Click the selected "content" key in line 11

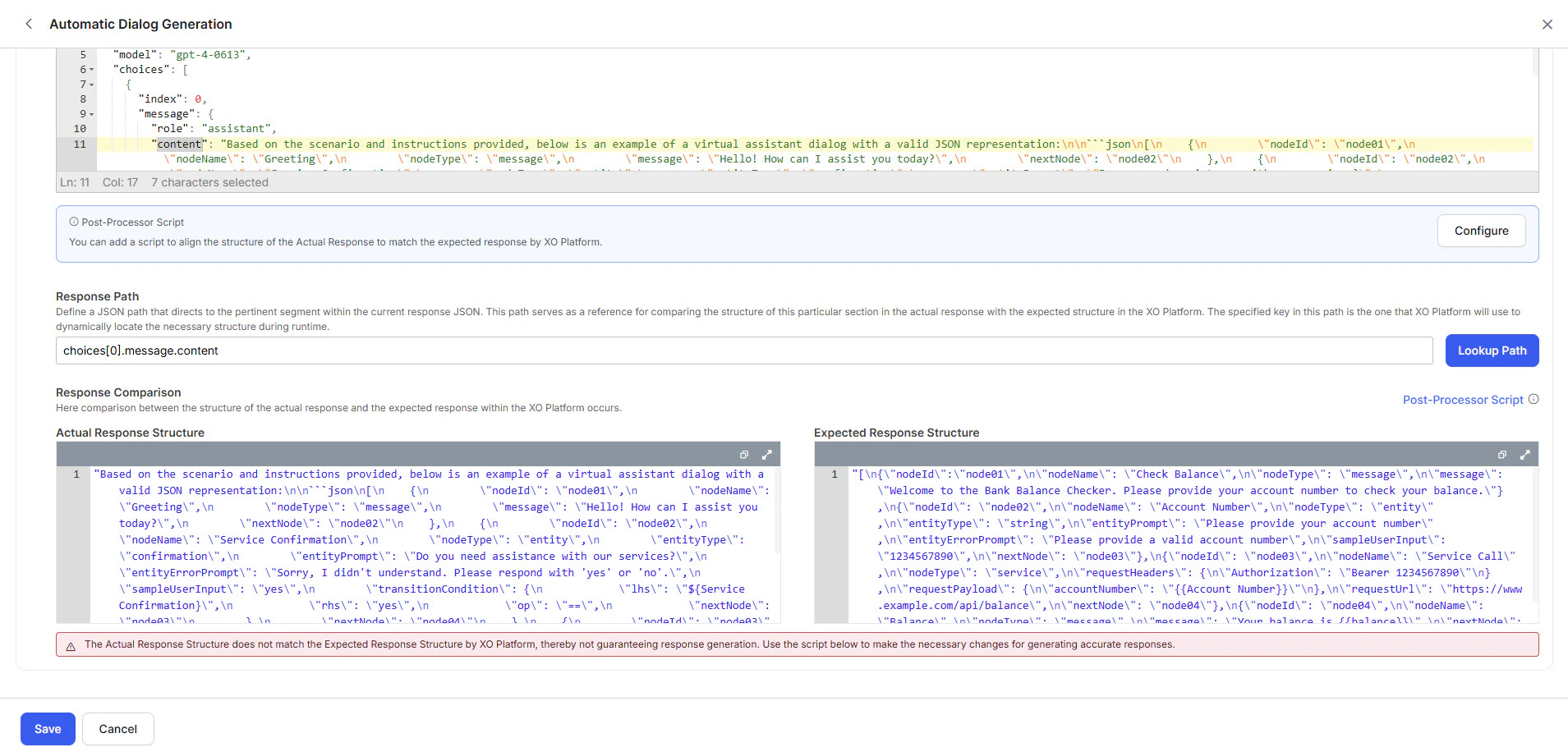pos(179,144)
